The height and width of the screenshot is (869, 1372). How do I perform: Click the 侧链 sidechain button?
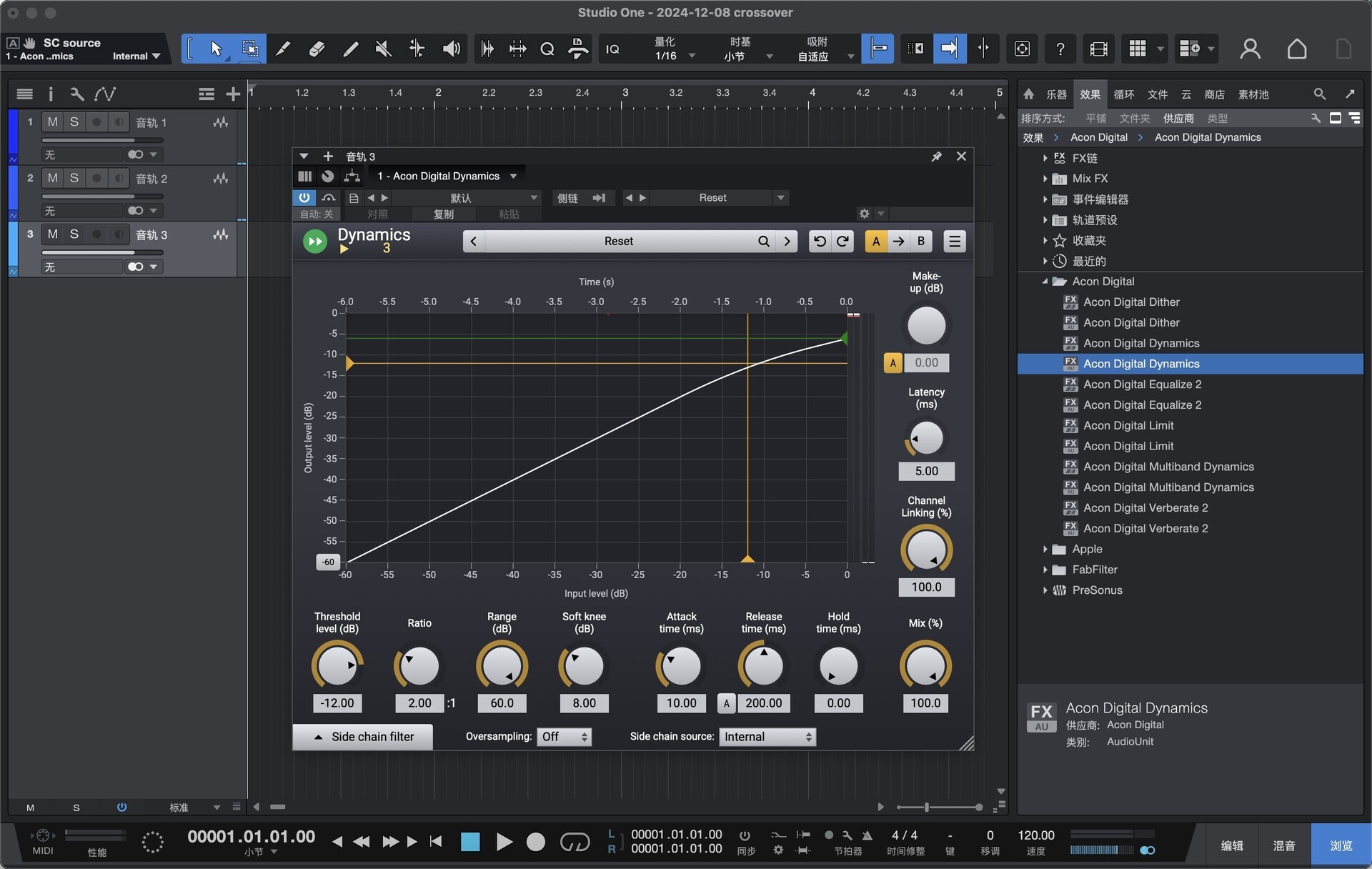567,198
